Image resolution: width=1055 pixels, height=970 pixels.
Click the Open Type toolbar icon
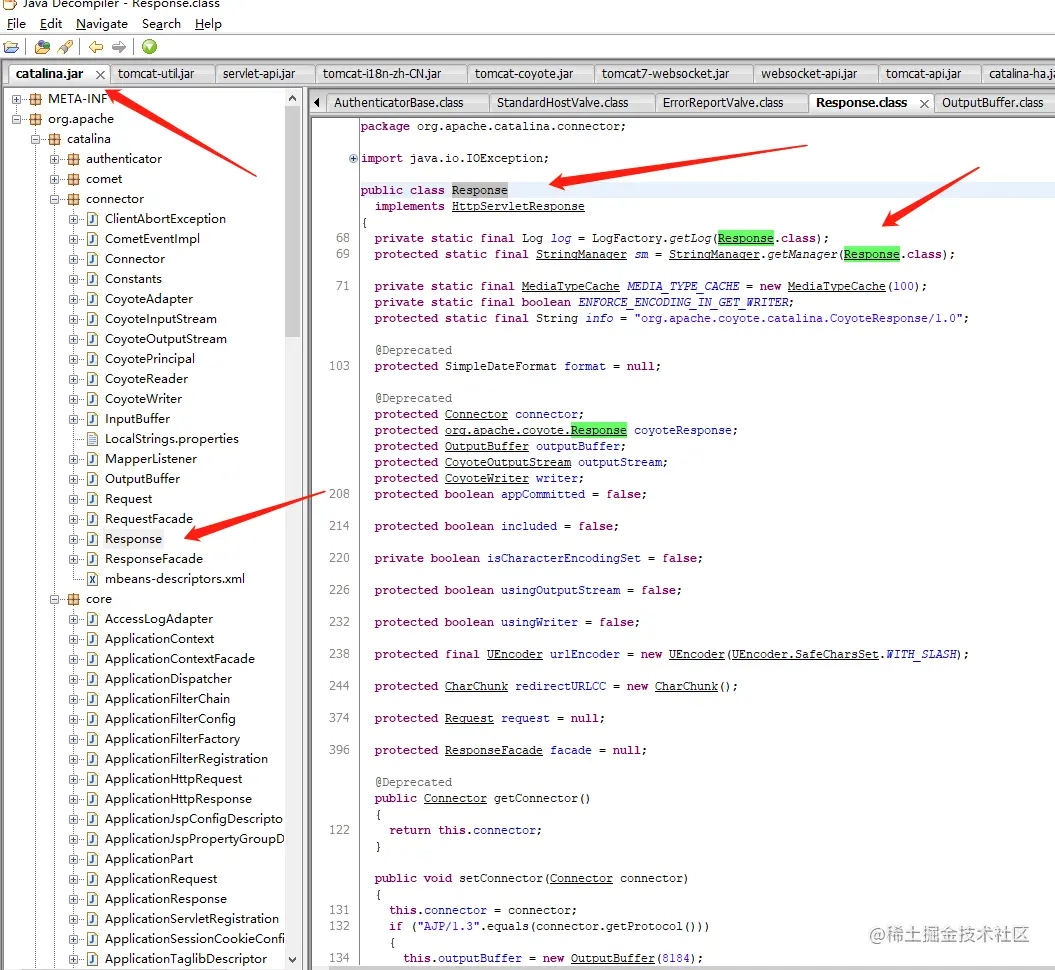(42, 47)
